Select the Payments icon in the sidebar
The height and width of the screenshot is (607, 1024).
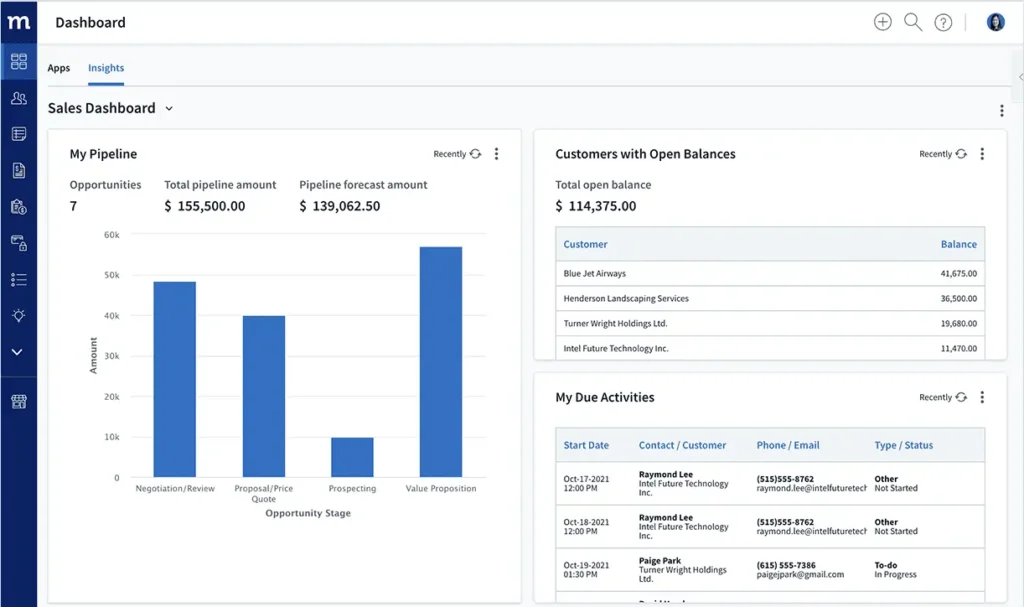coord(18,206)
